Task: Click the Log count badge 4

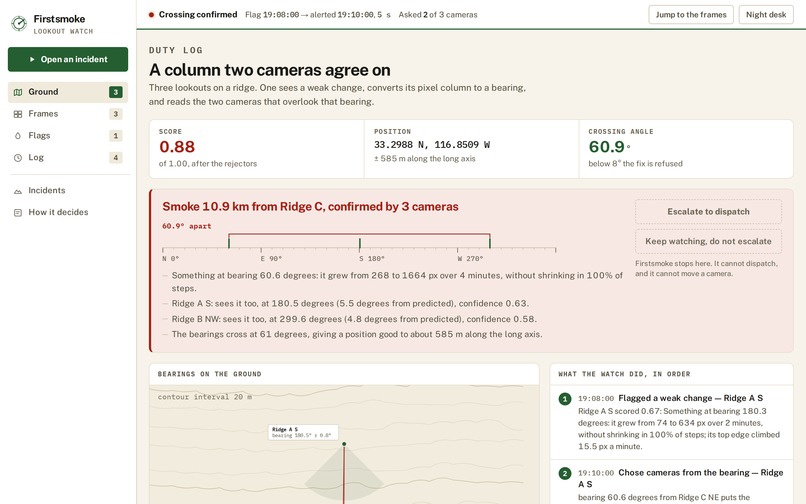Action: (x=116, y=158)
